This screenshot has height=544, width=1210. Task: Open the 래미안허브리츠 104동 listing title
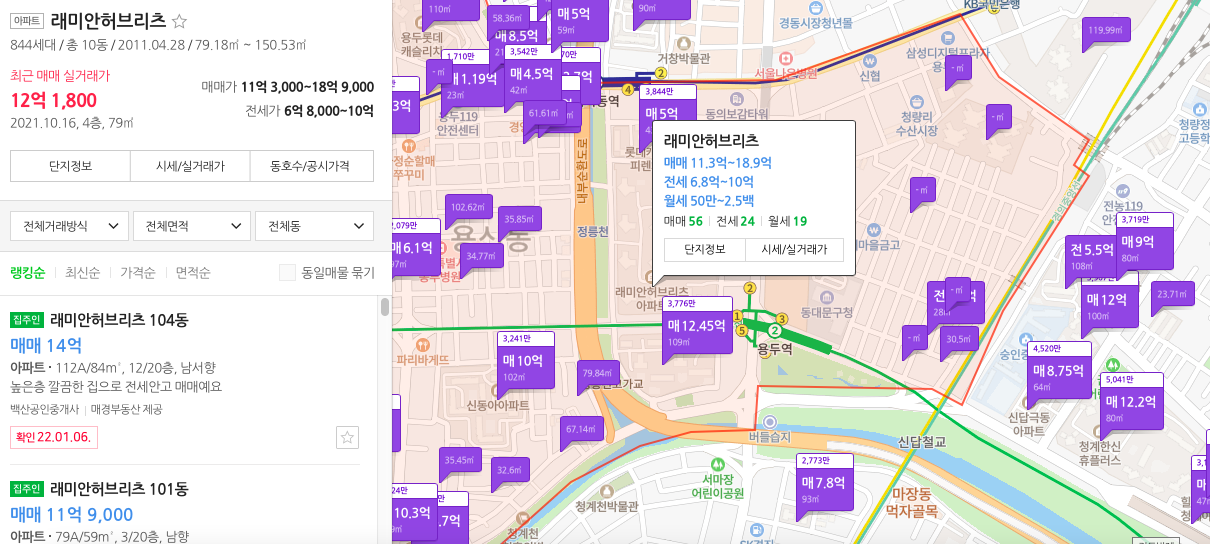(119, 320)
